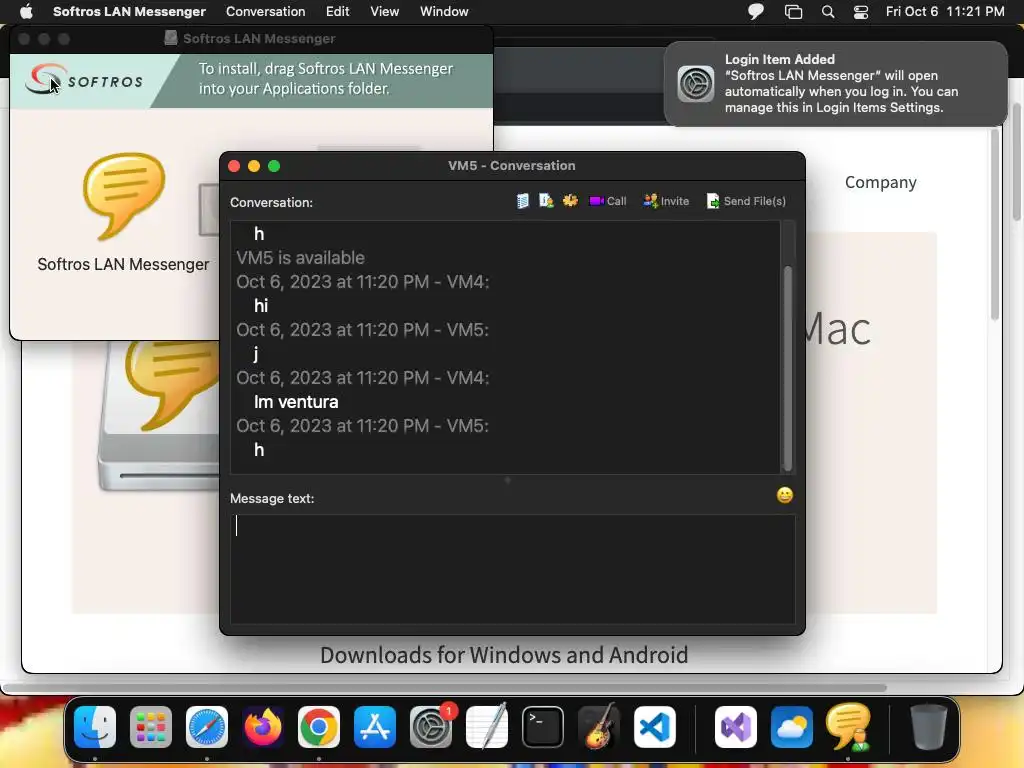Click the Softros LAN Messenger app icon in installer
Viewport: 1024px width, 768px height.
coord(123,196)
